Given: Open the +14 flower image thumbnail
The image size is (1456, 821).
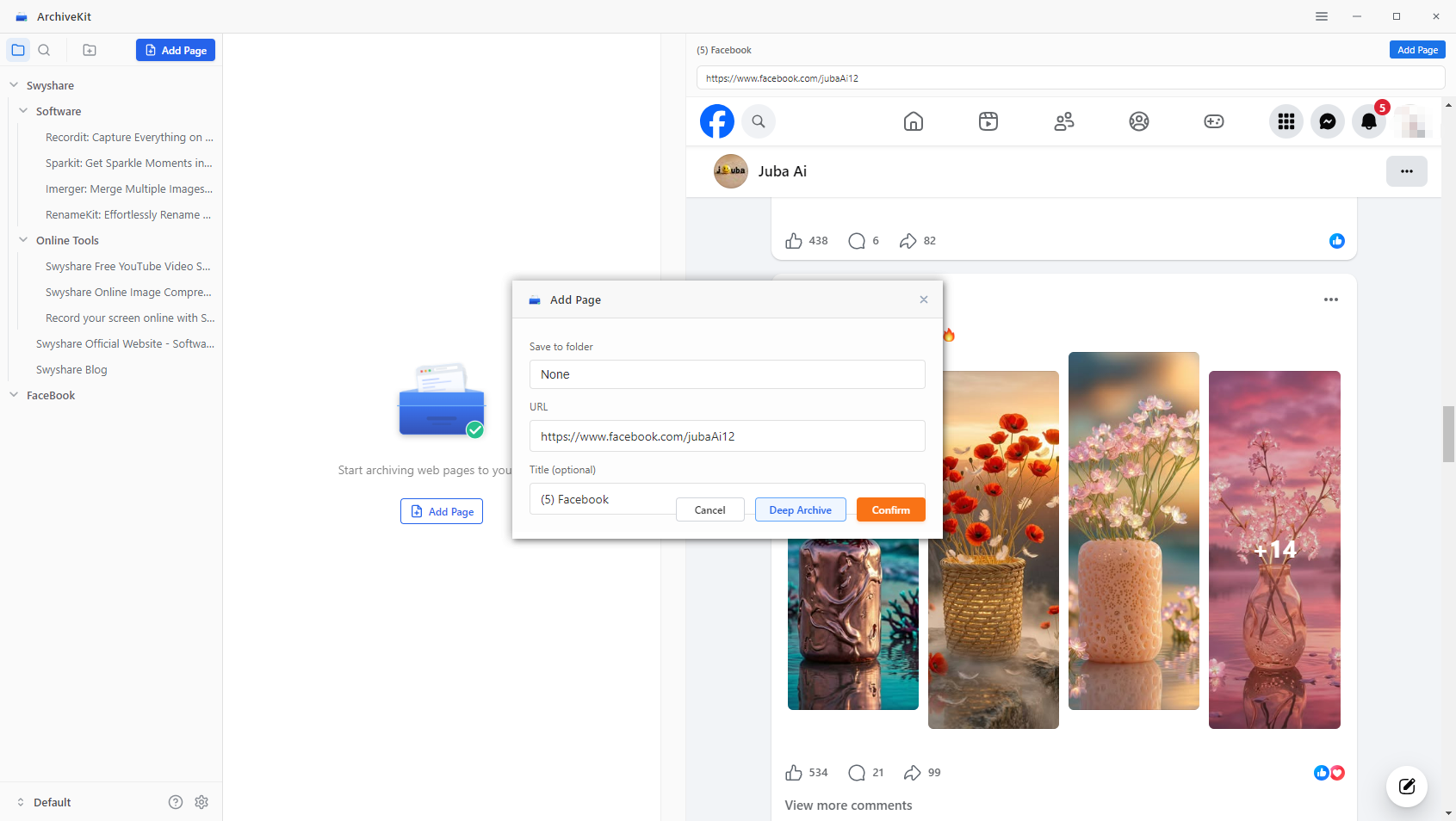Looking at the screenshot, I should 1274,549.
